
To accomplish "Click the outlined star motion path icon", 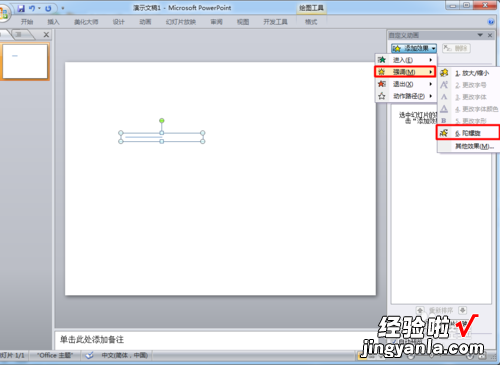I will coord(382,96).
